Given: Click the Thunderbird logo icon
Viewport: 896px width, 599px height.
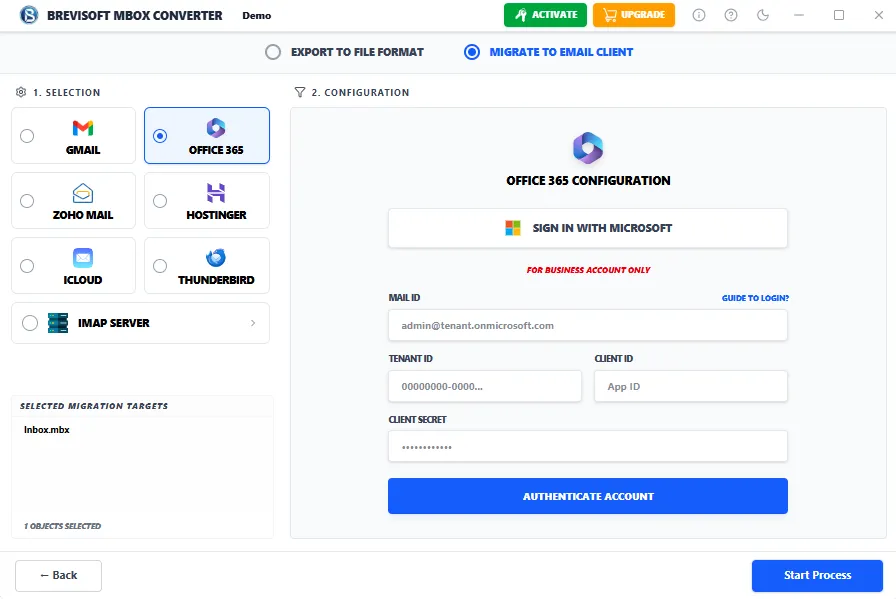Looking at the screenshot, I should click(x=216, y=258).
